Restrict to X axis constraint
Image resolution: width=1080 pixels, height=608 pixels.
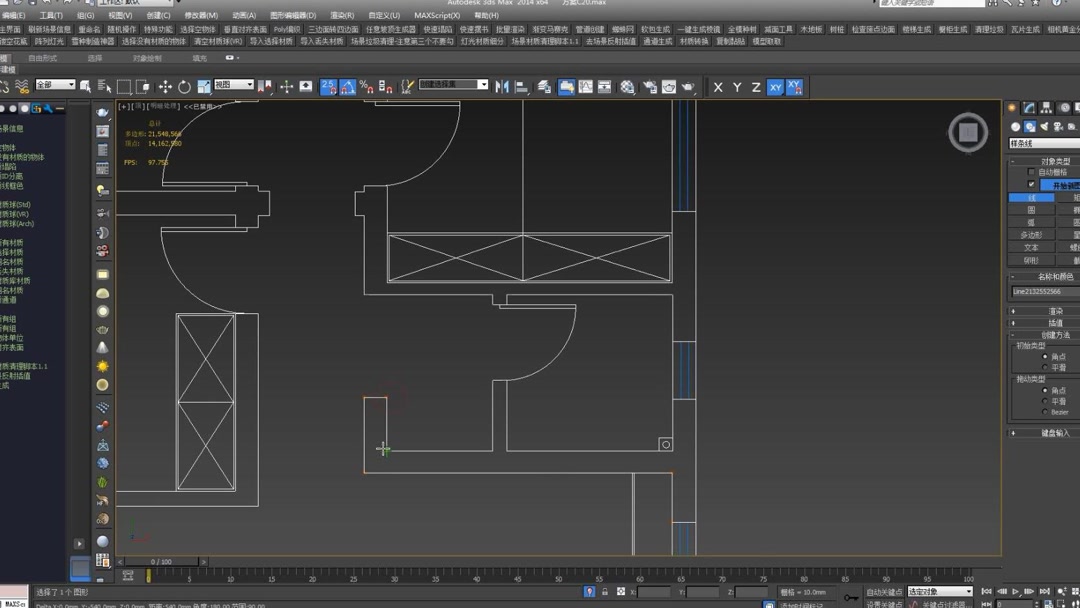[718, 87]
